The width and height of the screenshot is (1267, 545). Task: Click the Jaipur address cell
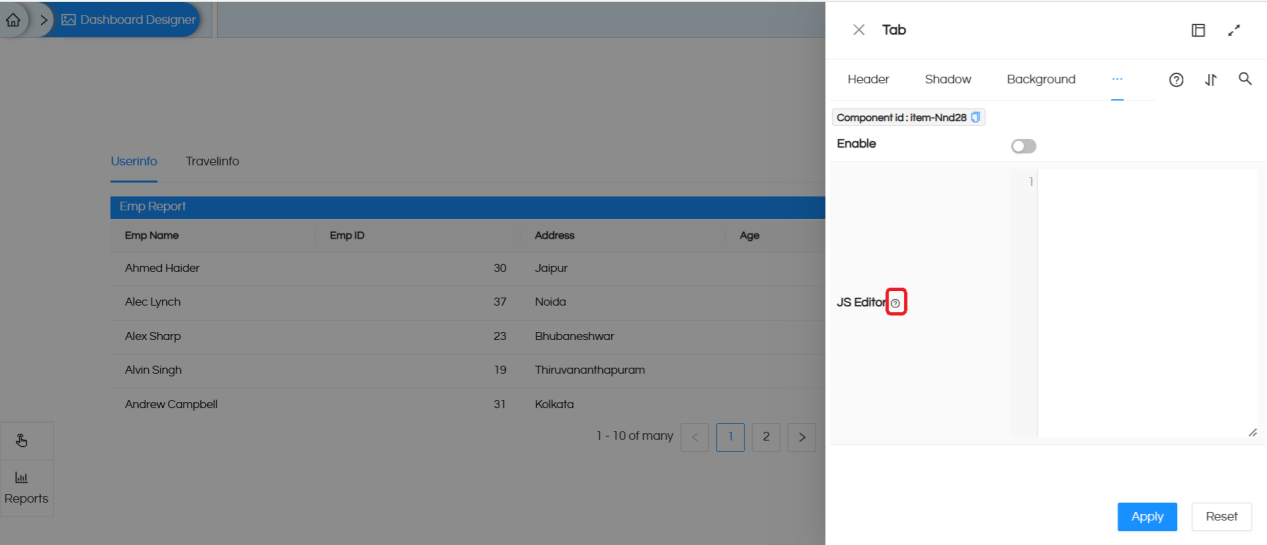pyautogui.click(x=552, y=268)
